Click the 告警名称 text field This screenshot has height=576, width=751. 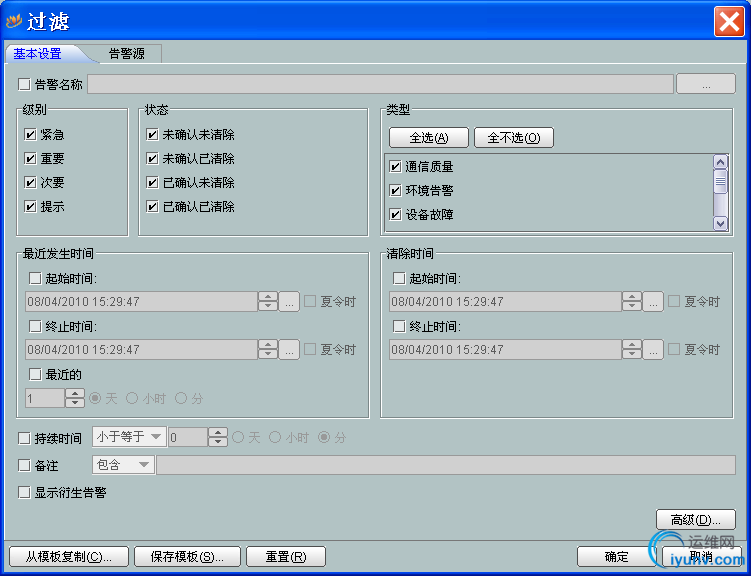[x=380, y=84]
